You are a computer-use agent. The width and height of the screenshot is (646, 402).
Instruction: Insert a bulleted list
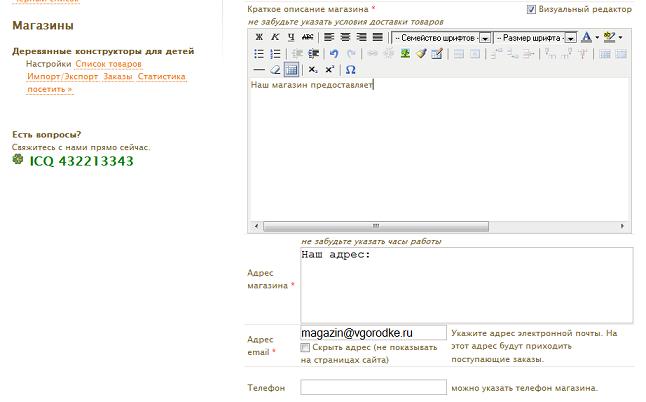pyautogui.click(x=259, y=54)
